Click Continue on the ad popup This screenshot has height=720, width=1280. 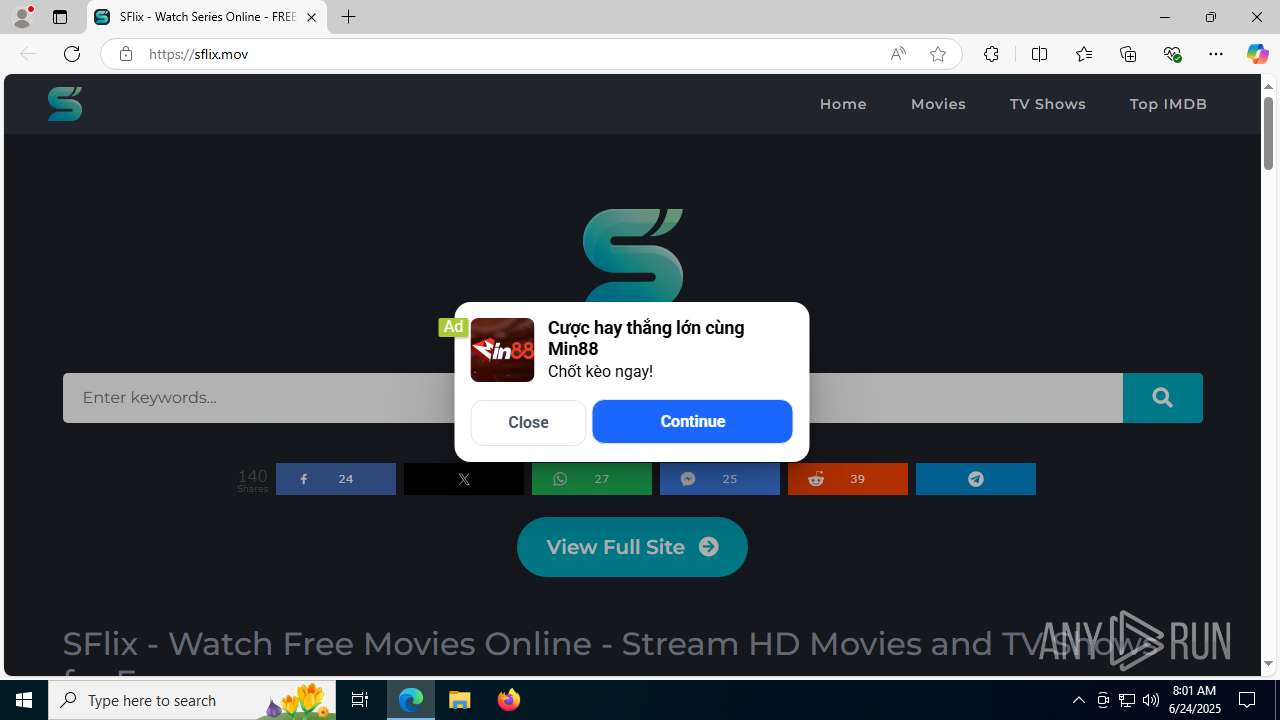tap(692, 421)
